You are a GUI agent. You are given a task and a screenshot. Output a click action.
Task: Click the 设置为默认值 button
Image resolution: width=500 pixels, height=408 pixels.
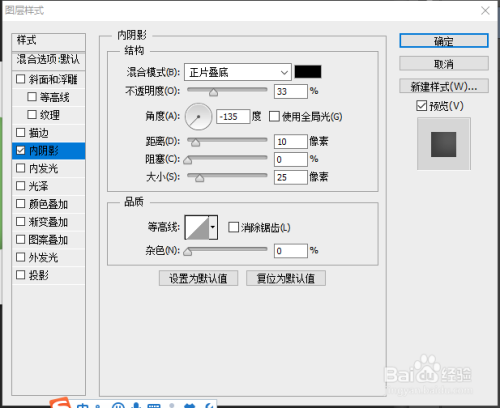198,278
